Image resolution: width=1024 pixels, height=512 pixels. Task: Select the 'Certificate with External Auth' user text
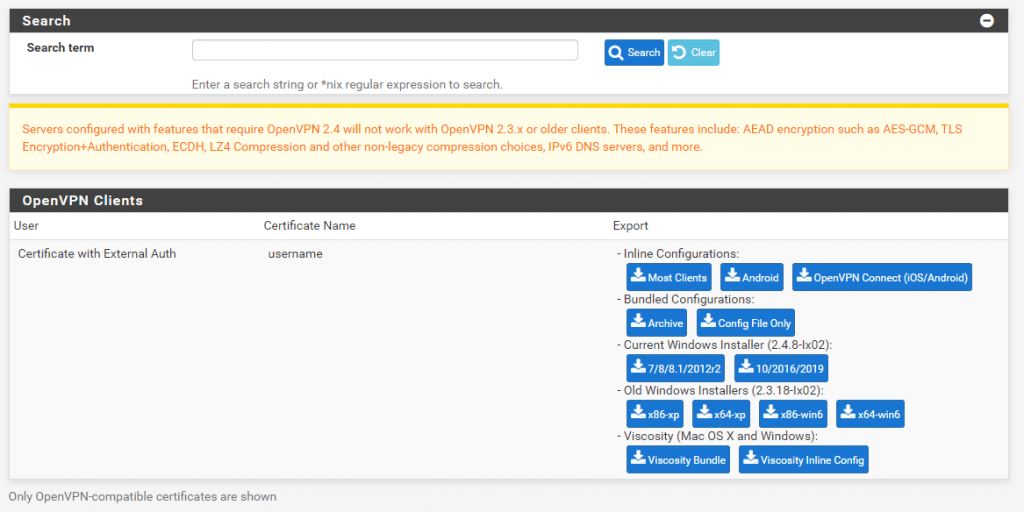(97, 254)
